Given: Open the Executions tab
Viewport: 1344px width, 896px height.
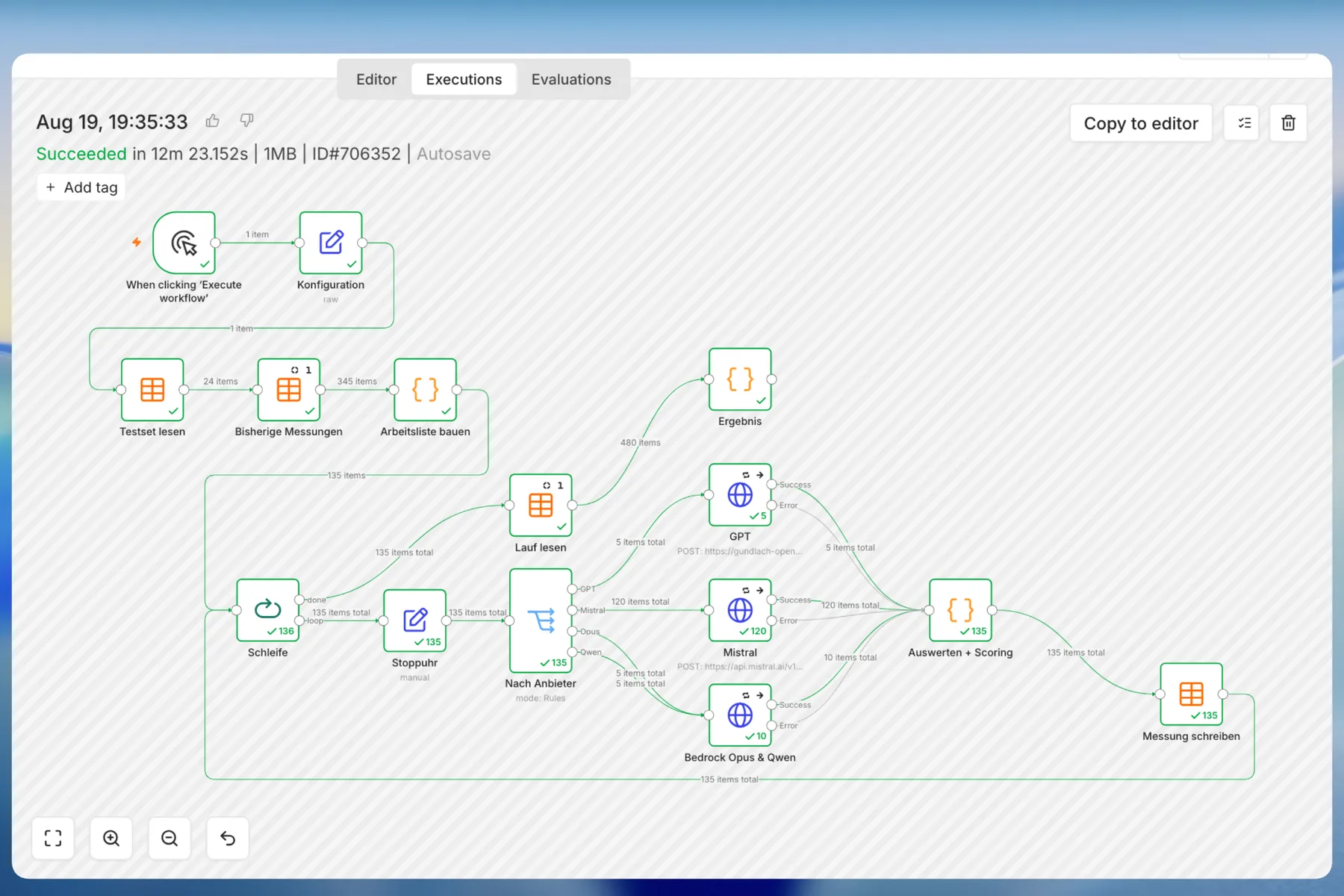Looking at the screenshot, I should [x=464, y=79].
